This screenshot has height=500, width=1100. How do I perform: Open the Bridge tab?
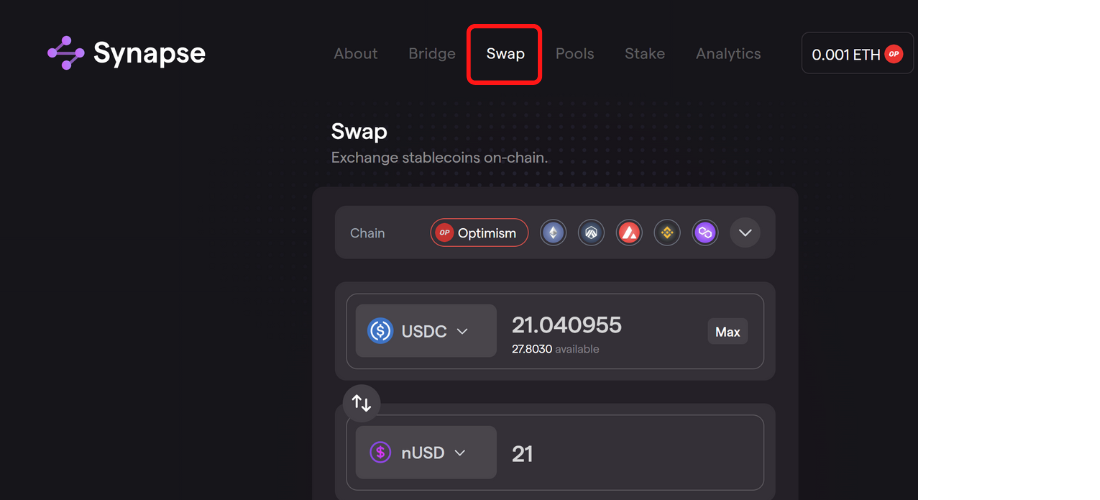tap(432, 54)
